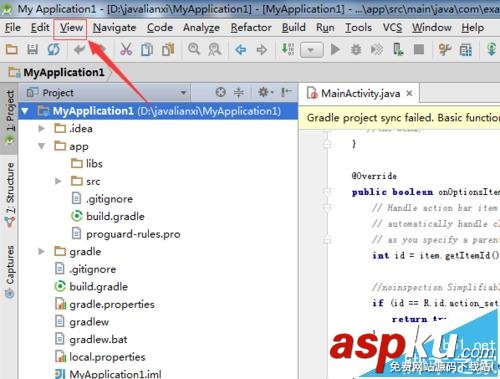This screenshot has height=379, width=500.
Task: Fold the onOptionsItemSelected method gutter marker
Action: coord(327,192)
